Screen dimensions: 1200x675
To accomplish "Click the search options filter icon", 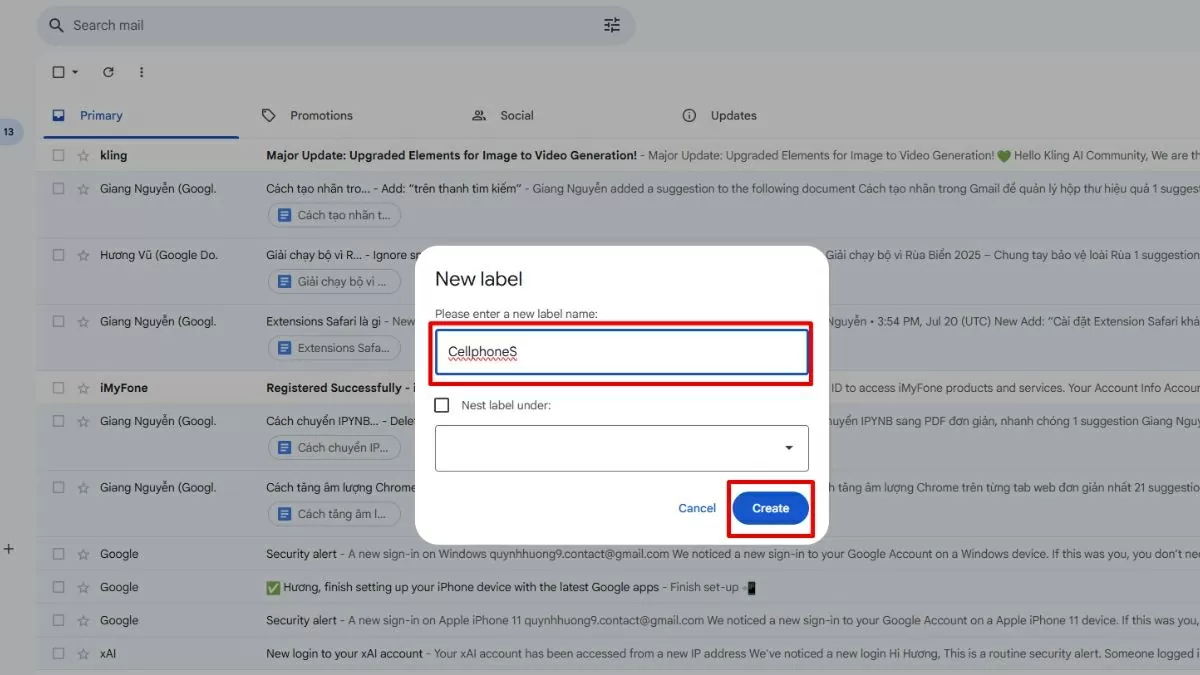I will 612,25.
